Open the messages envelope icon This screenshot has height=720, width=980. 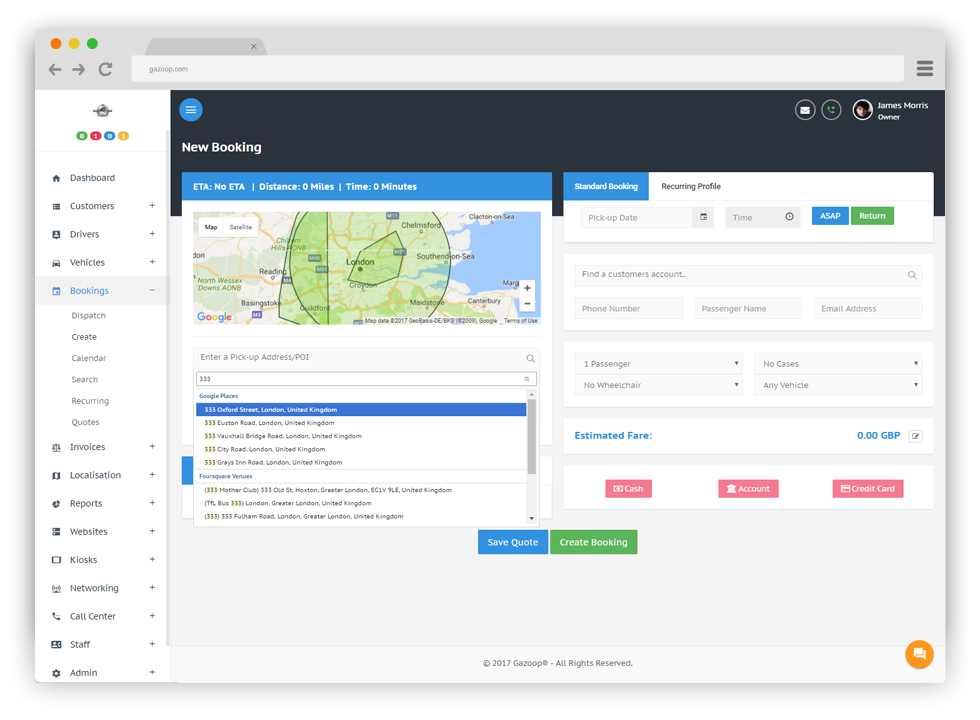[805, 109]
